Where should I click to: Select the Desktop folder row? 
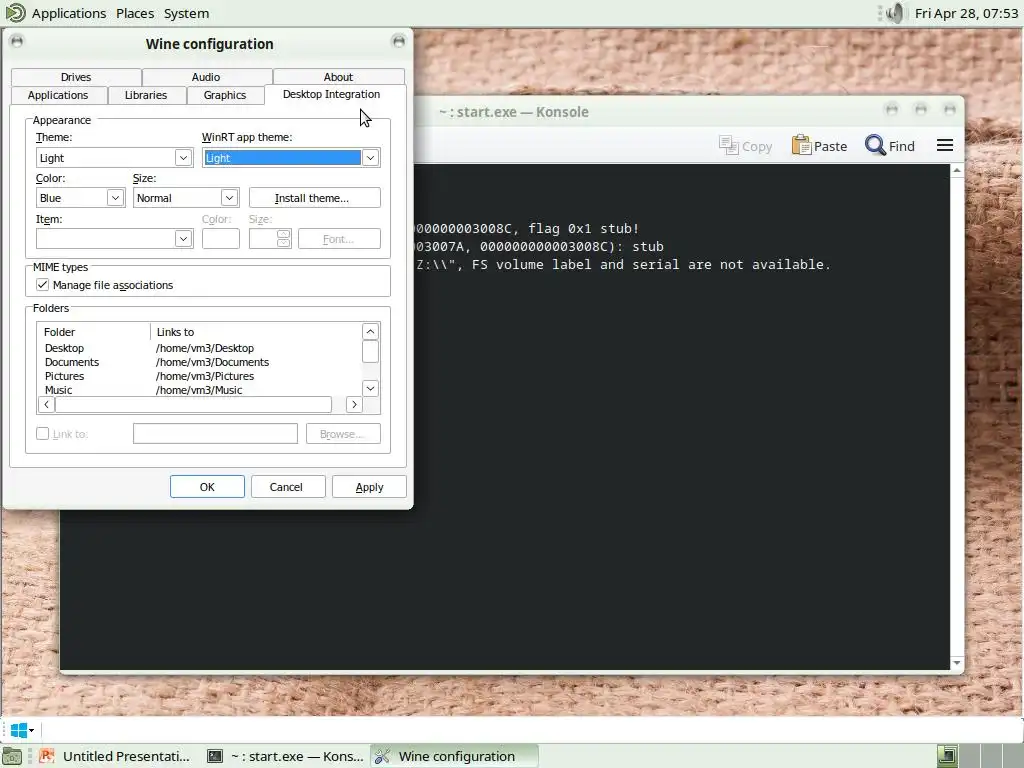tap(200, 348)
